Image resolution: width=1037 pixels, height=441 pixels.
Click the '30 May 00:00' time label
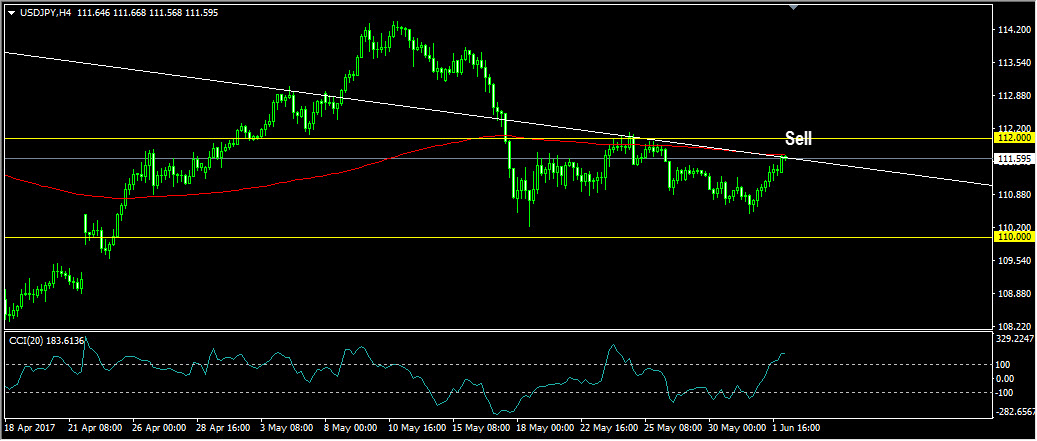pos(735,428)
